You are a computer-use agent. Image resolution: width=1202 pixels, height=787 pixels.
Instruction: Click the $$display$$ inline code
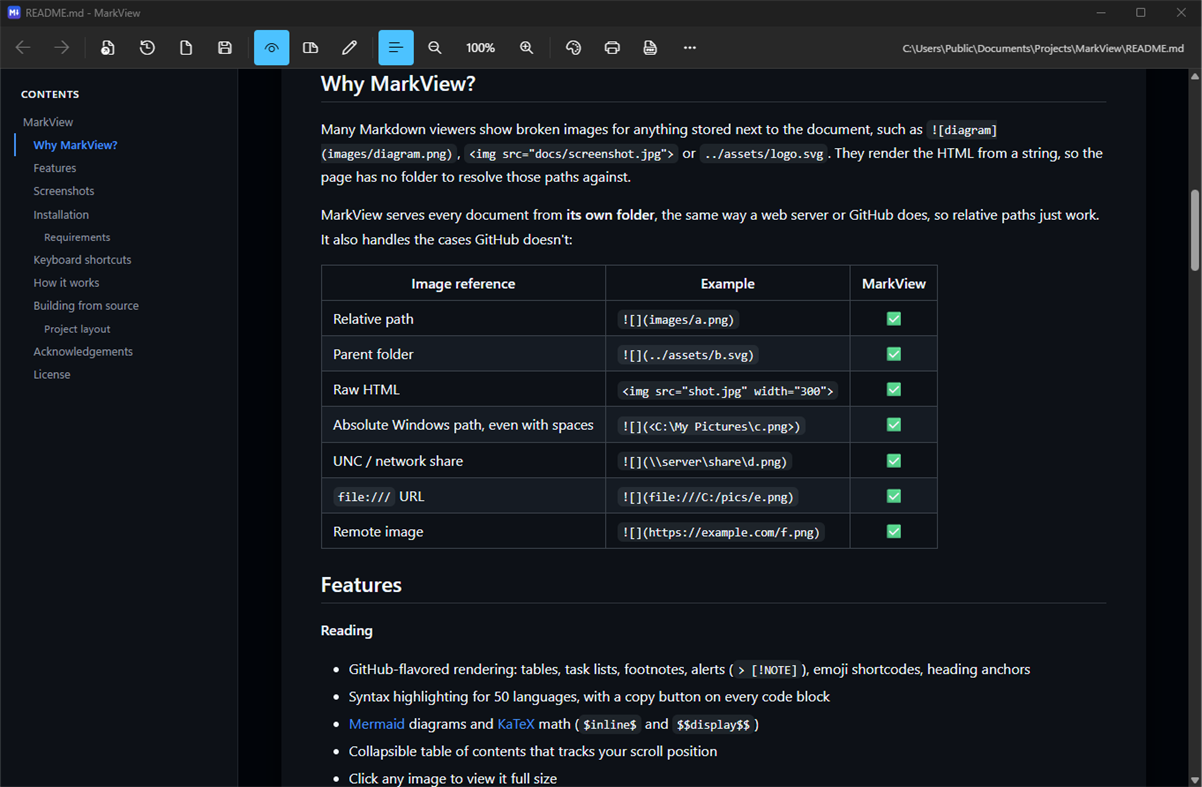tap(713, 725)
